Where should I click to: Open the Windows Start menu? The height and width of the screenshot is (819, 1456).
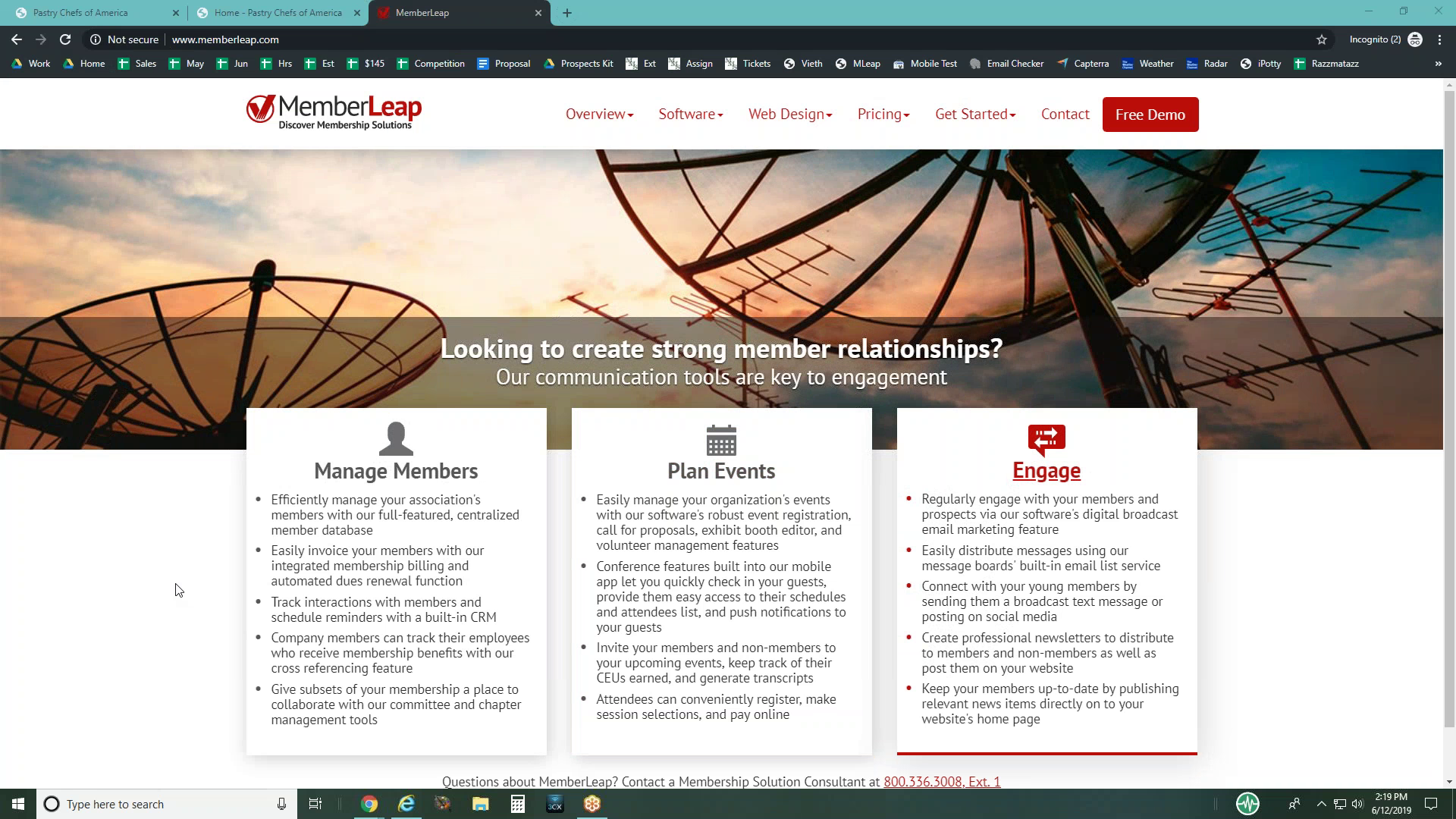(18, 804)
